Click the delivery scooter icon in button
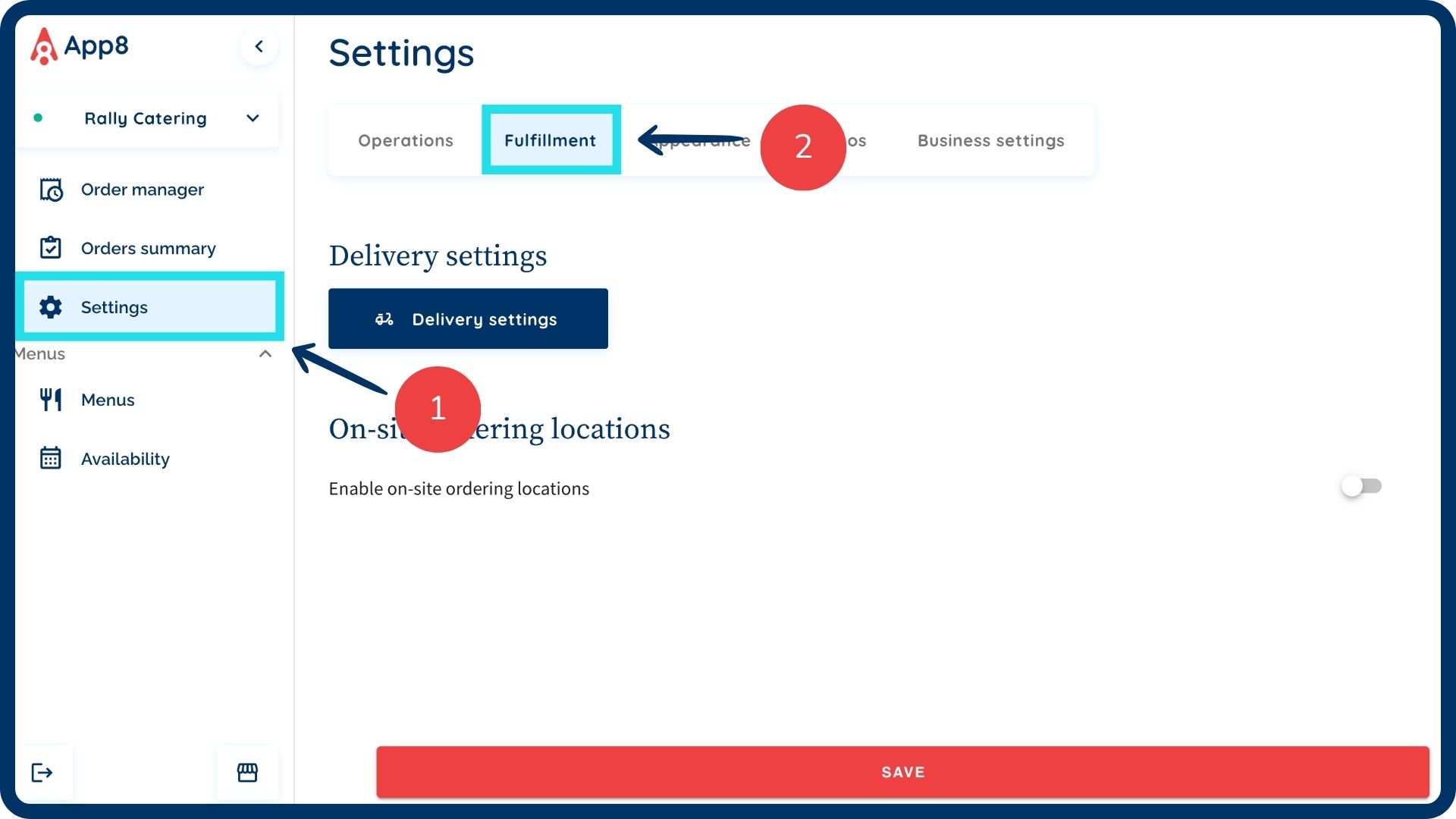This screenshot has width=1456, height=819. click(x=384, y=319)
